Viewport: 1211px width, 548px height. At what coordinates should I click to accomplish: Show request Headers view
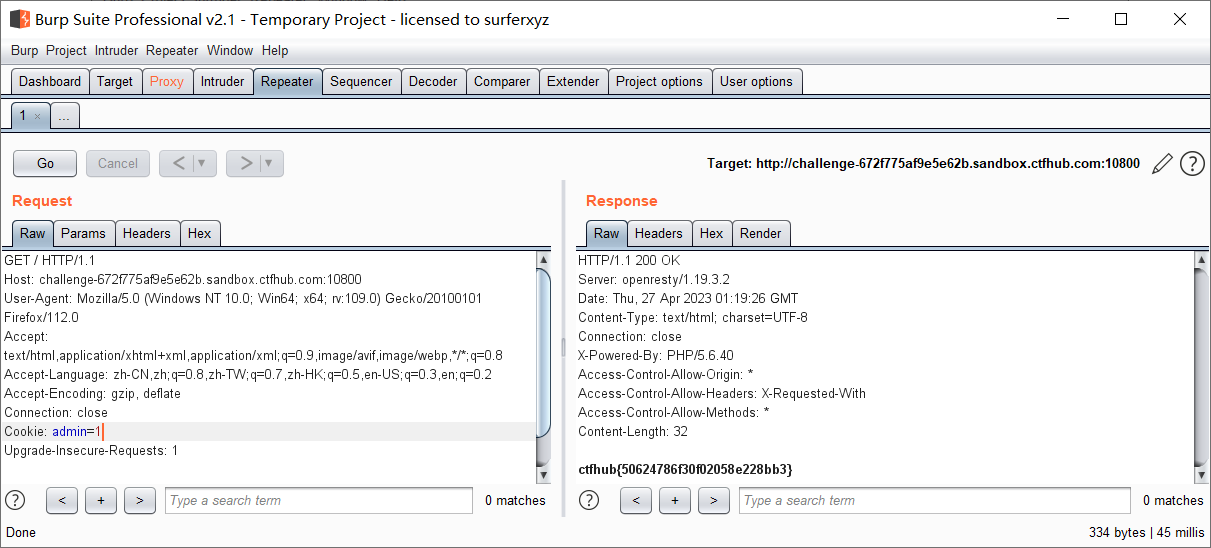coord(146,233)
